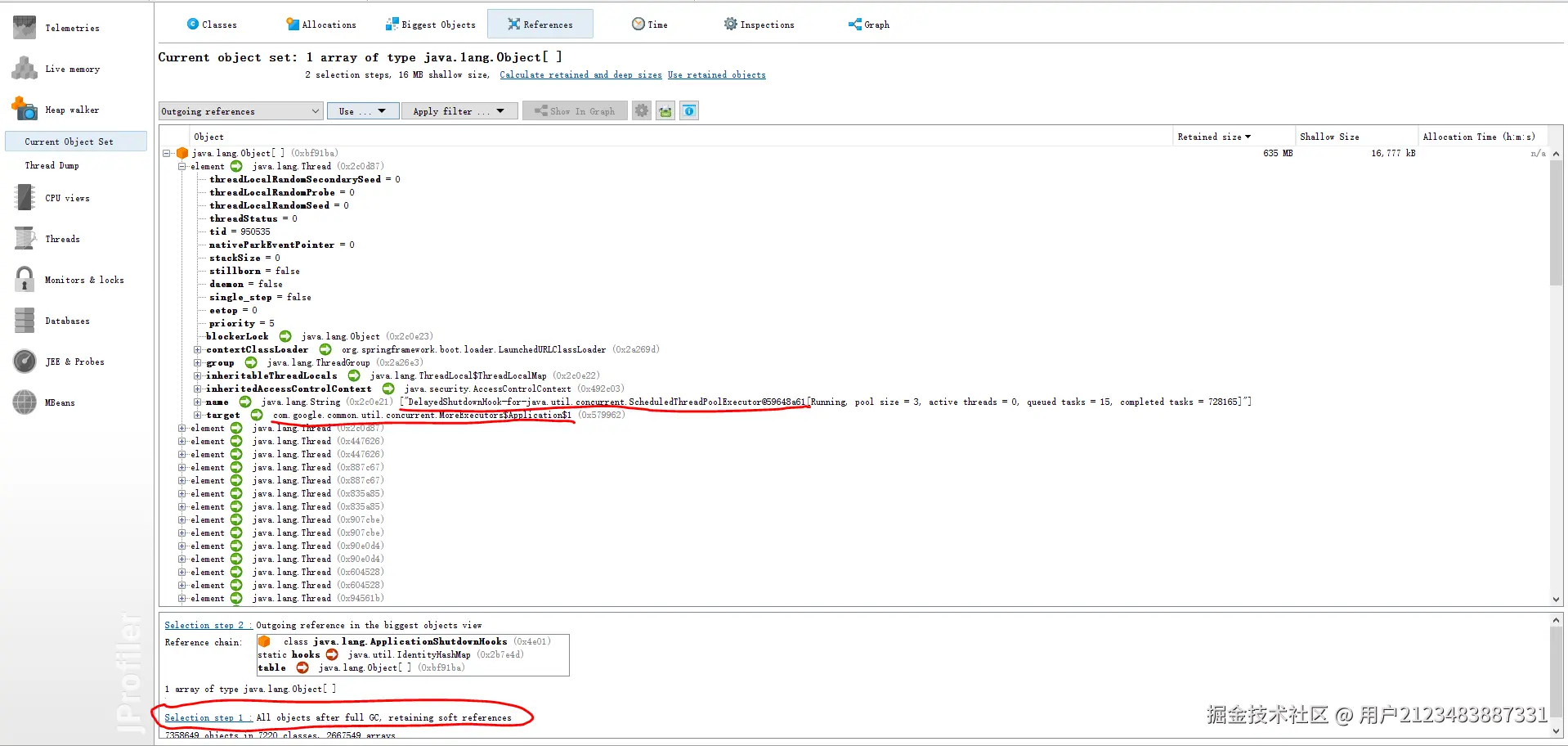Select the 'priority = 5' row
Image resolution: width=1568 pixels, height=746 pixels.
tap(241, 323)
